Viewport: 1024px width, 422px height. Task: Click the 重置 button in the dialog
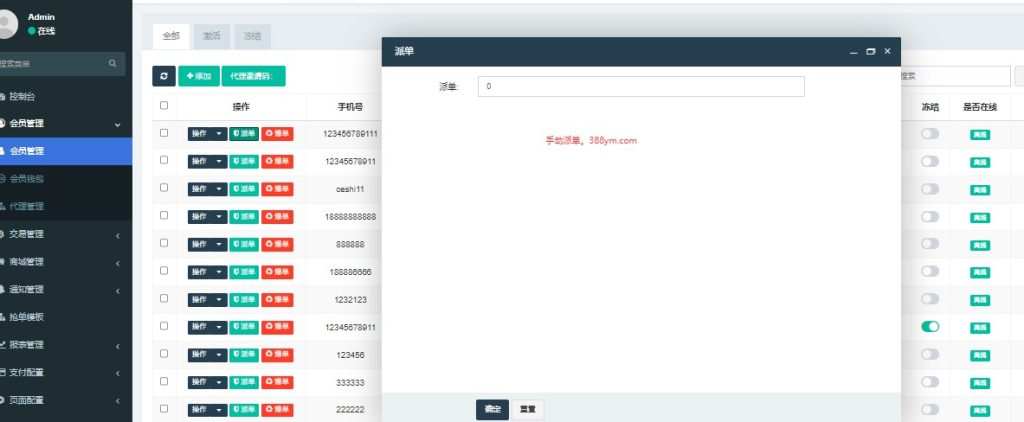[528, 409]
